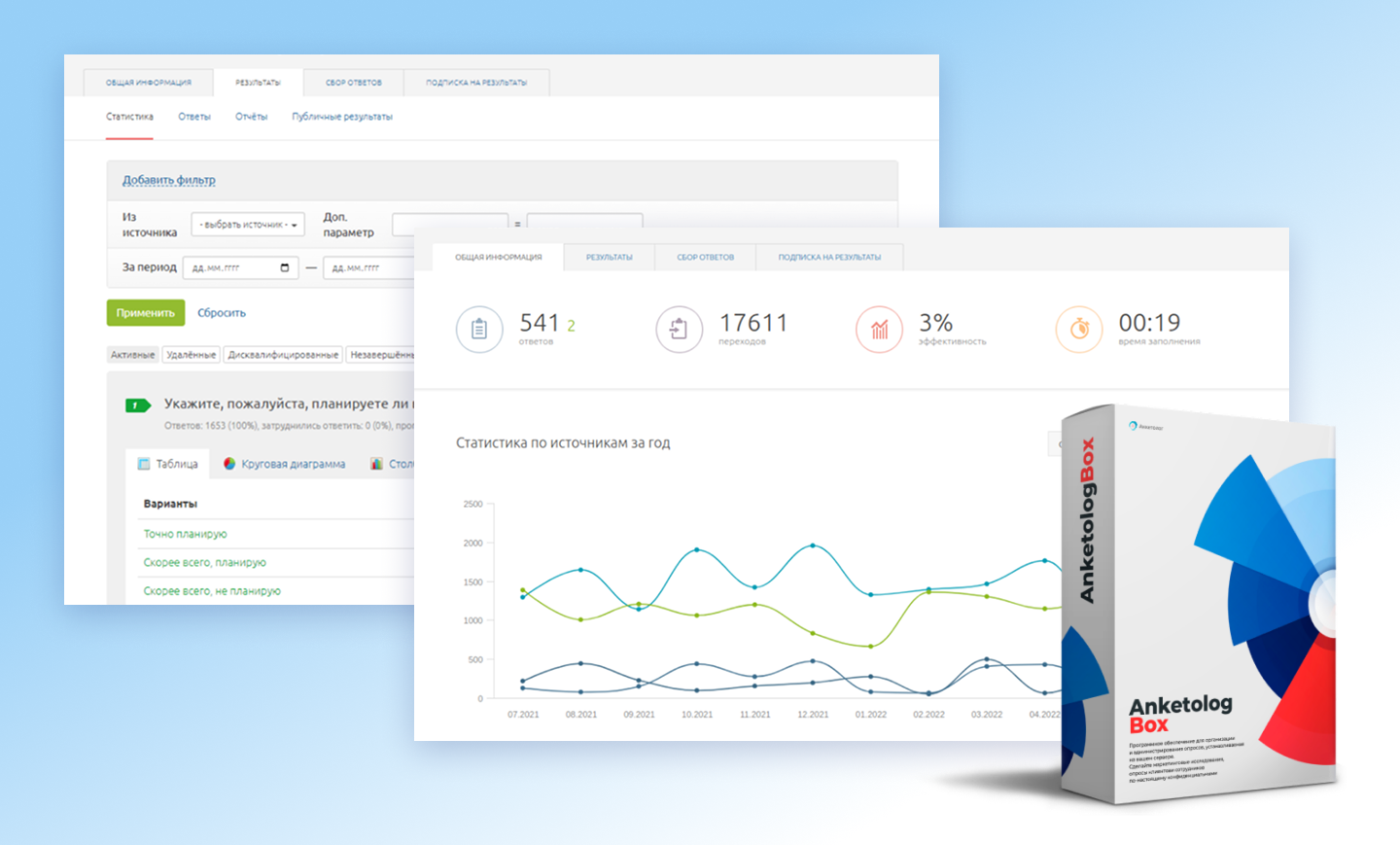This screenshot has height=845, width=1400.
Task: Open the source dropdown 'выбрать источник'
Action: [x=248, y=225]
